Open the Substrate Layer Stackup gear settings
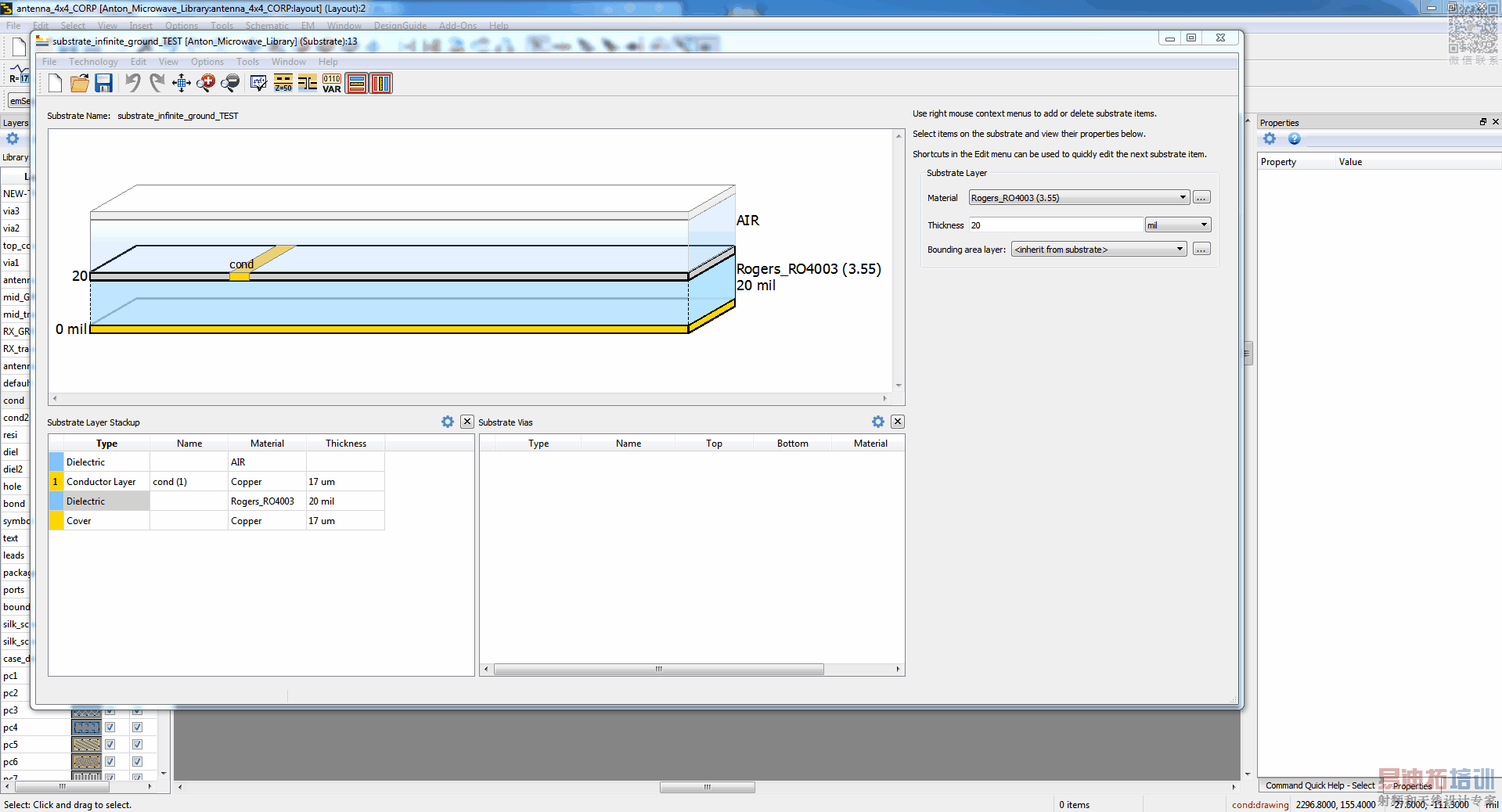Screen dimensions: 1502x812 pos(448,422)
